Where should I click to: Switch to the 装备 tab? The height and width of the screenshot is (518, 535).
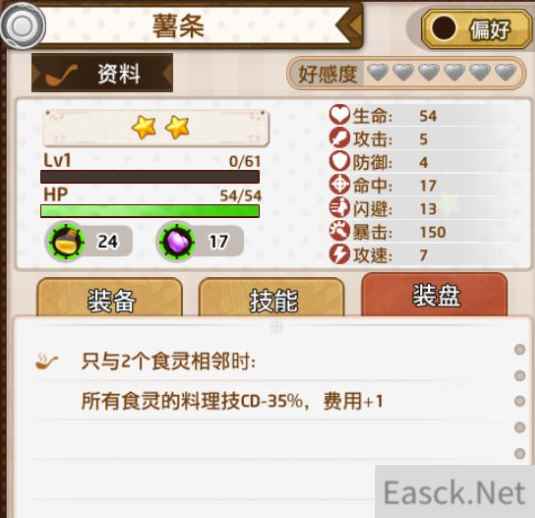coord(110,298)
